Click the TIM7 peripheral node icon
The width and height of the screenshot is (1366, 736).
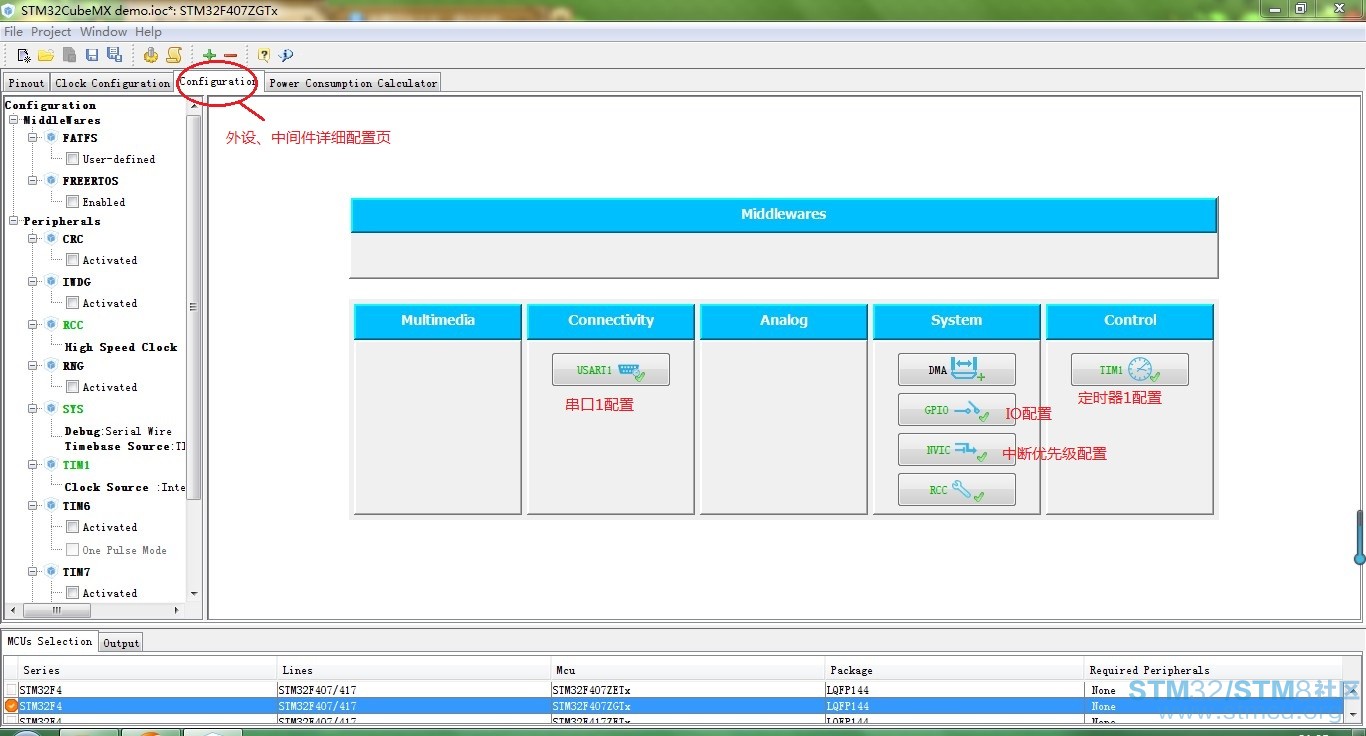(x=51, y=571)
